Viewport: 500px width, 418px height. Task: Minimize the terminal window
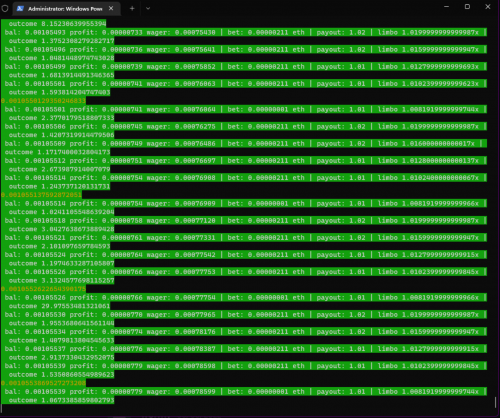tap(446, 7)
